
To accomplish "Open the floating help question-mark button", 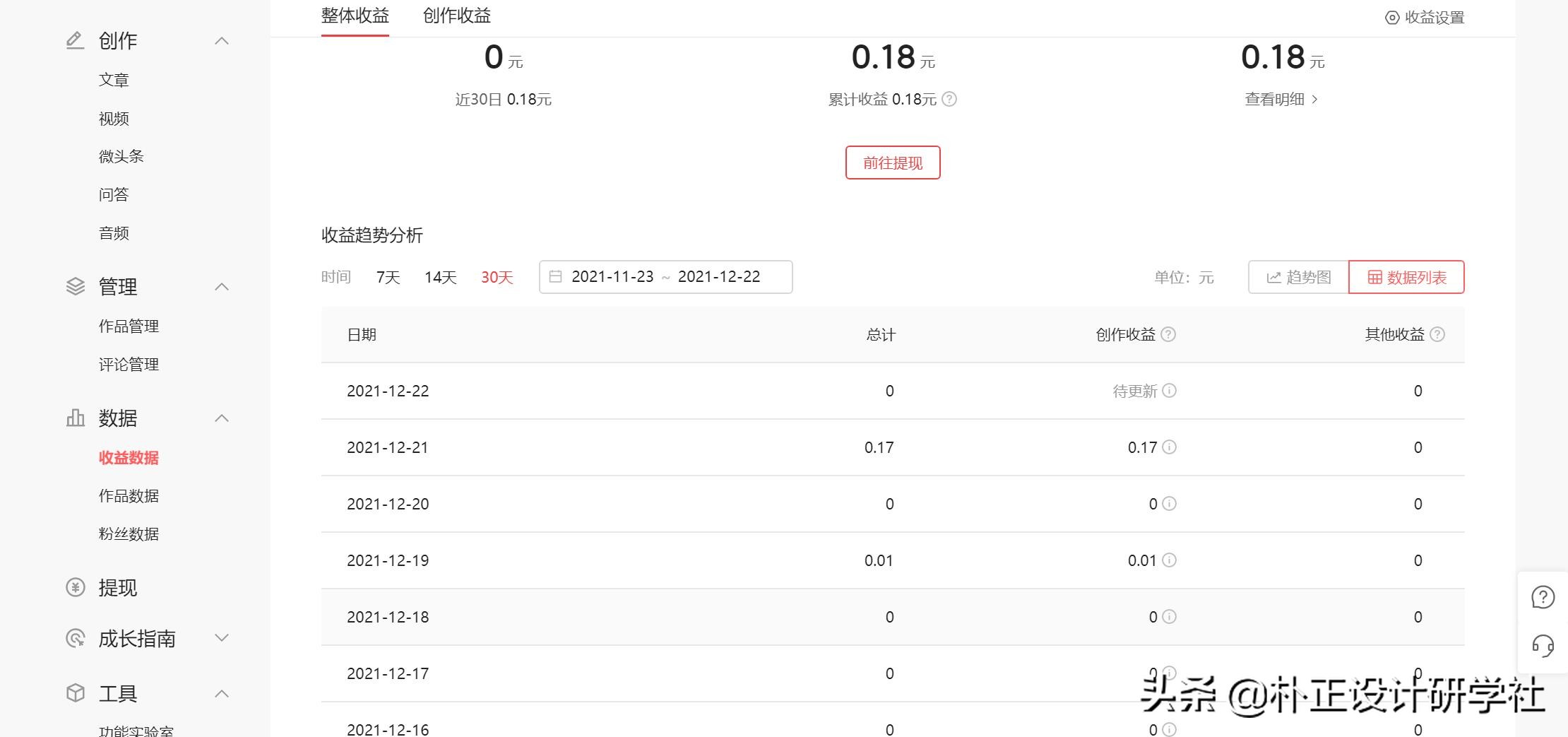I will [x=1543, y=597].
